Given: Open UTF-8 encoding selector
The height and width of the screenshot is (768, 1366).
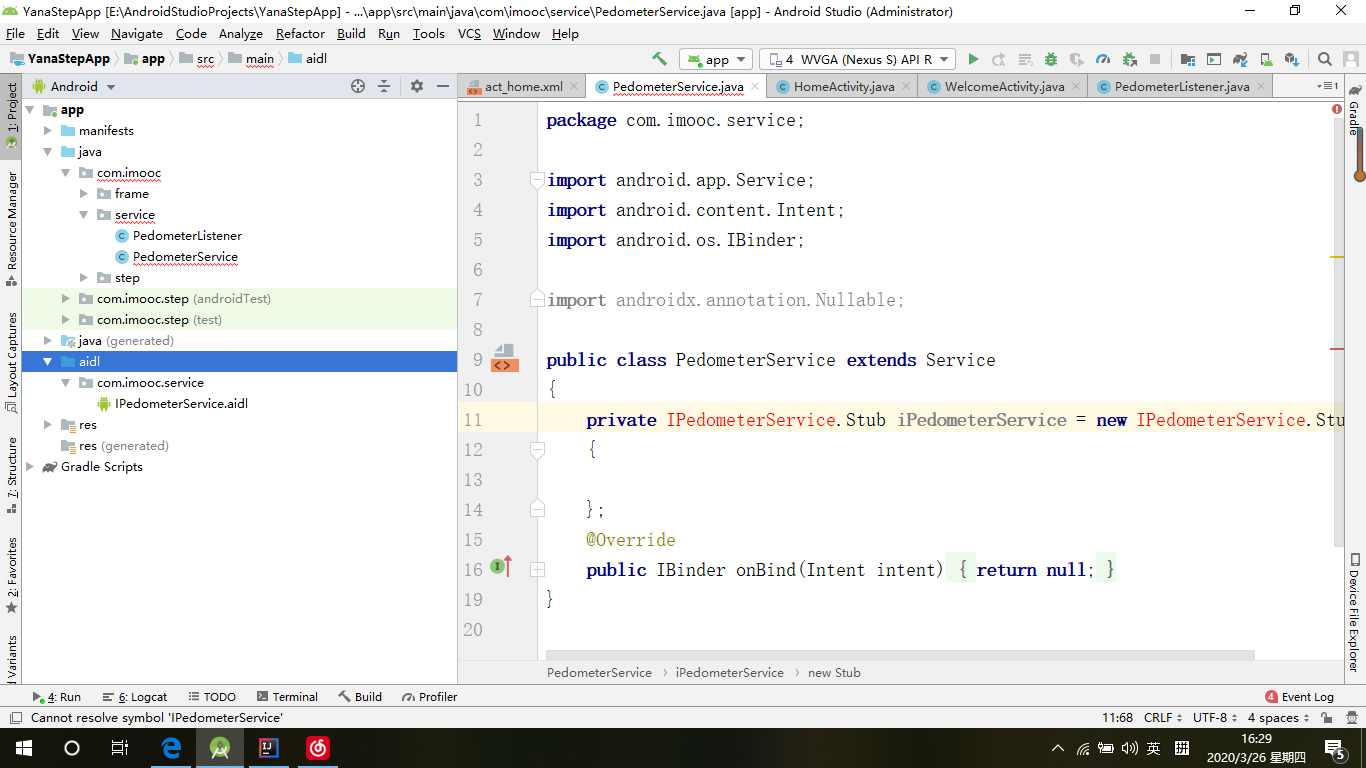Looking at the screenshot, I should 1217,718.
